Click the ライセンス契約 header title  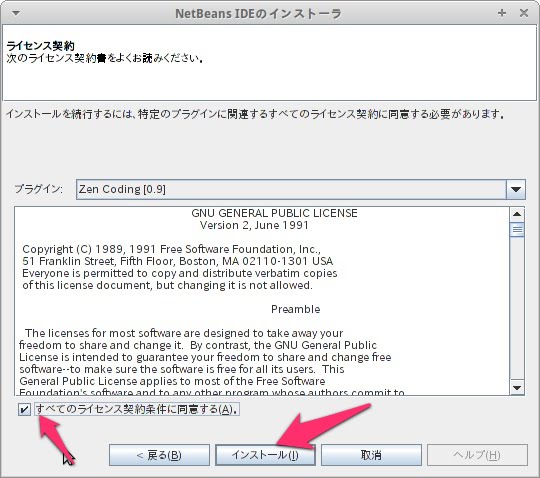(x=41, y=45)
